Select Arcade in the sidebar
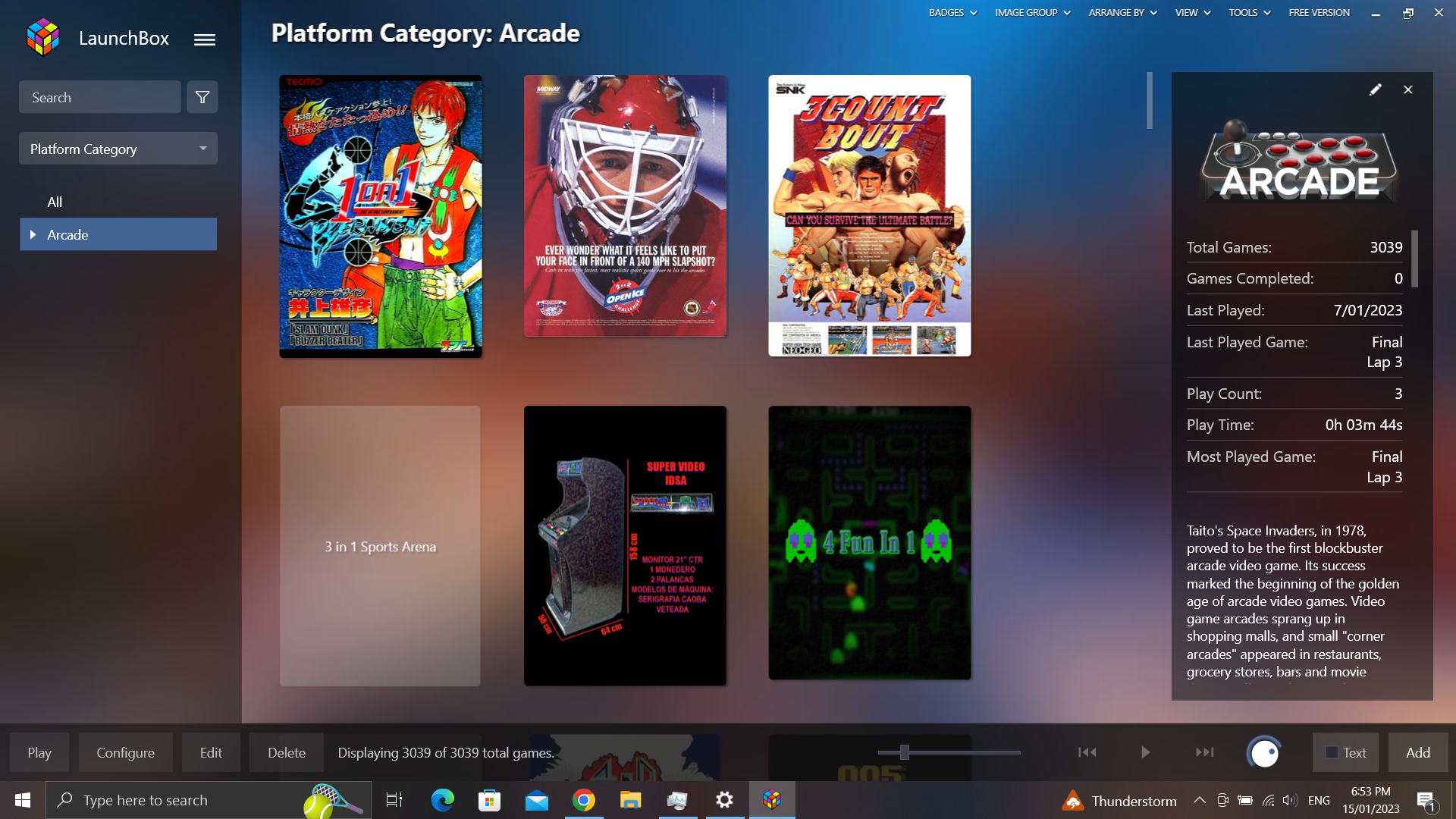Viewport: 1456px width, 819px height. tap(118, 234)
